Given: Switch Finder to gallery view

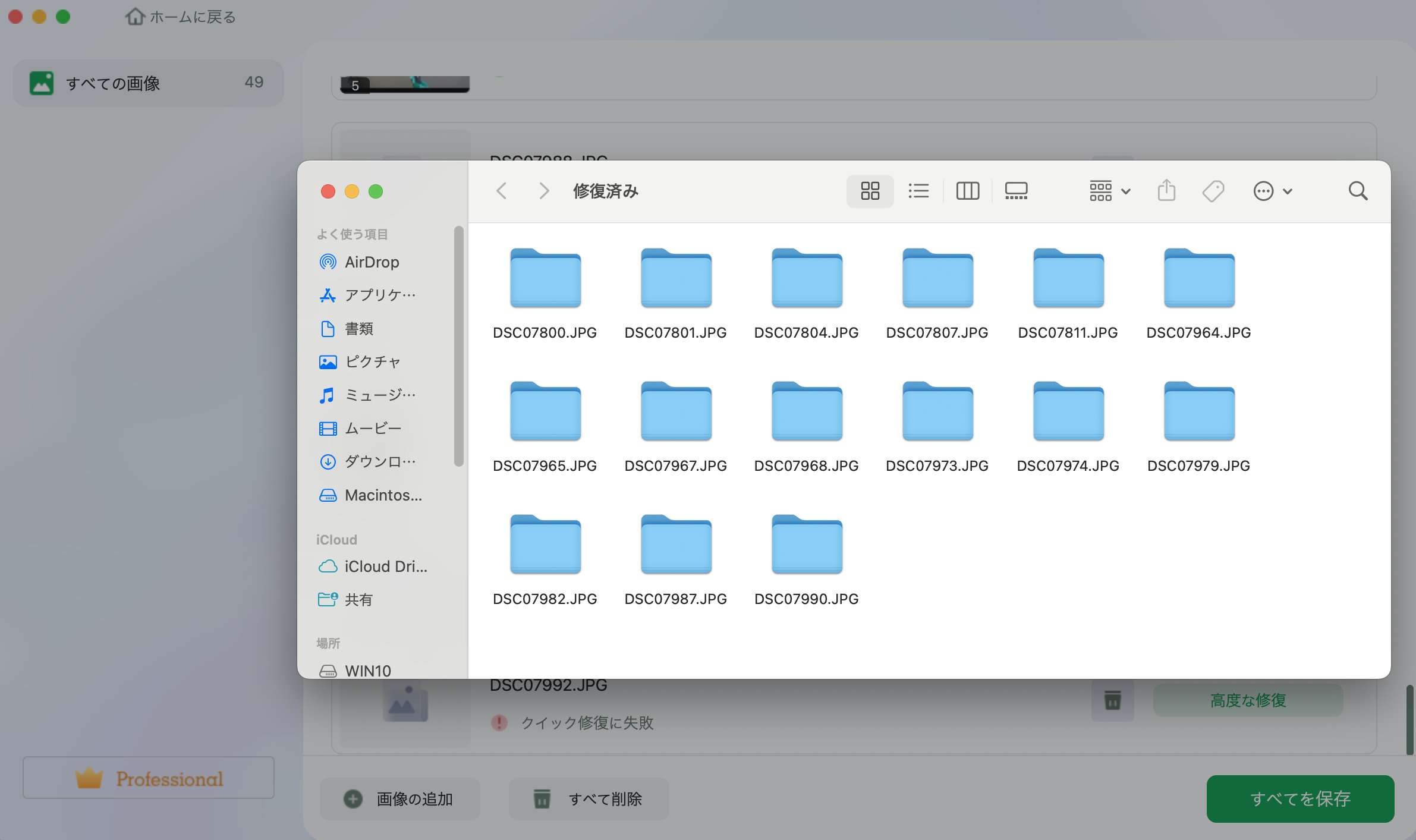Looking at the screenshot, I should [x=1016, y=191].
